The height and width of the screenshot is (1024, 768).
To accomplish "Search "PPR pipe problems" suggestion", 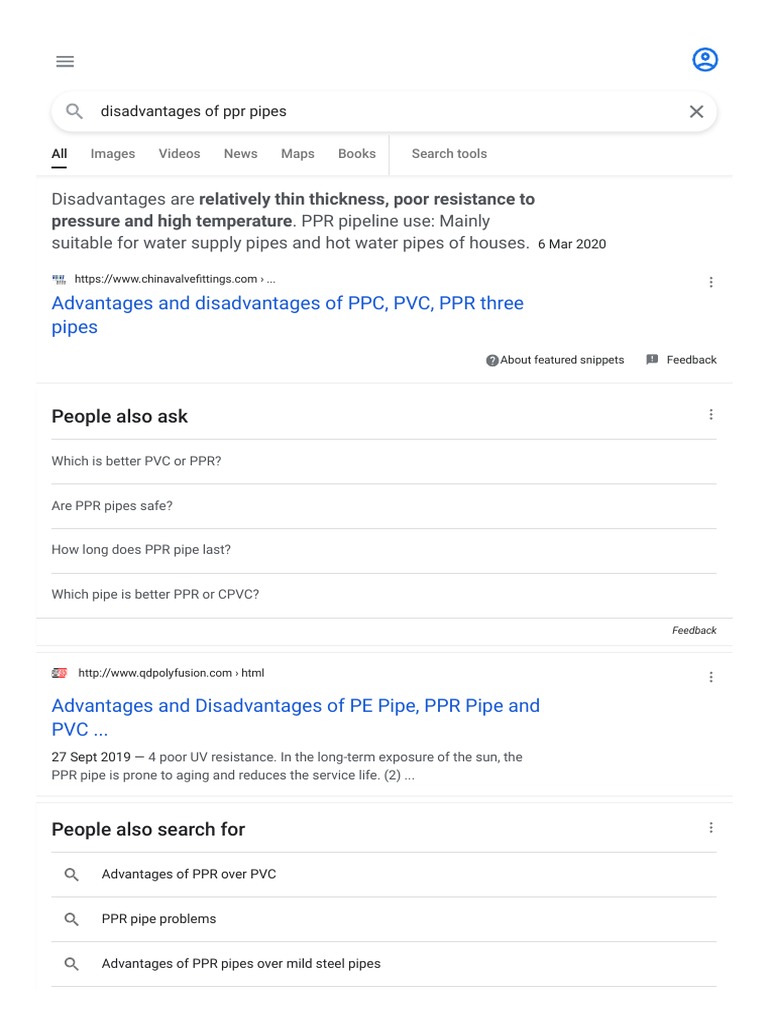I will pos(159,919).
